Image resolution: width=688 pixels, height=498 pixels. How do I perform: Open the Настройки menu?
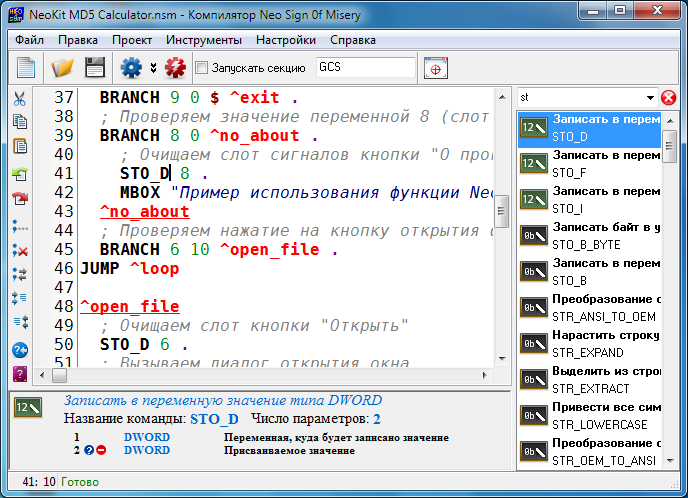click(x=286, y=40)
